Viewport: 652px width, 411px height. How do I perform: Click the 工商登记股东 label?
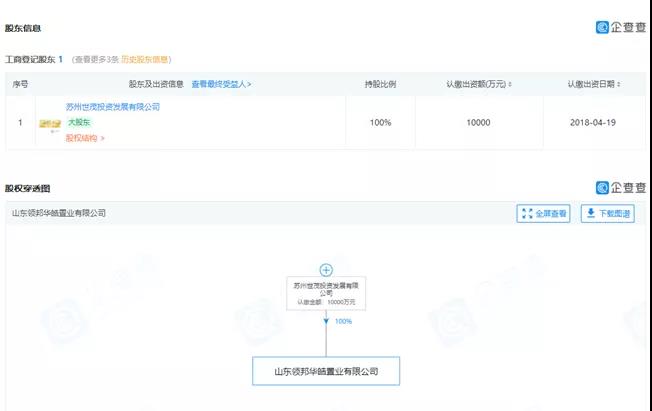(x=30, y=59)
